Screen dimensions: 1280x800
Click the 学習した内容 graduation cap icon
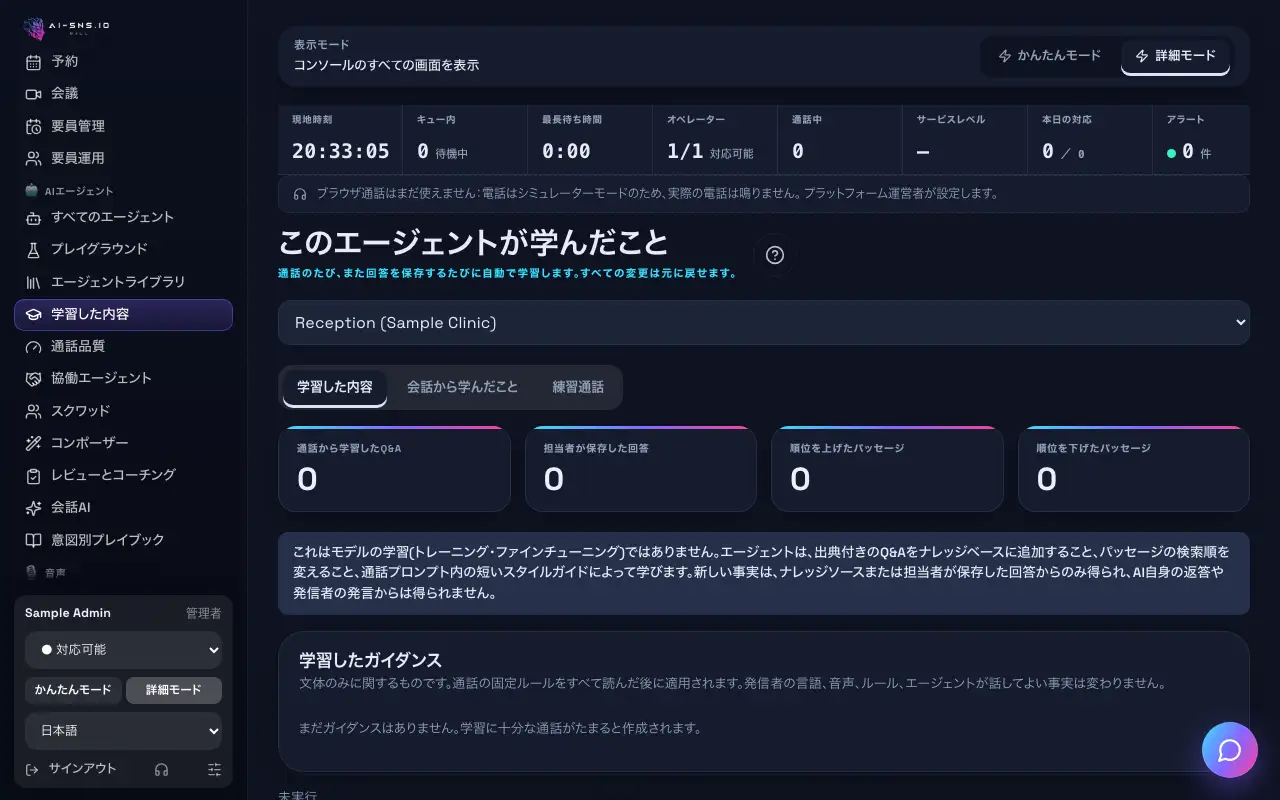pyautogui.click(x=33, y=314)
